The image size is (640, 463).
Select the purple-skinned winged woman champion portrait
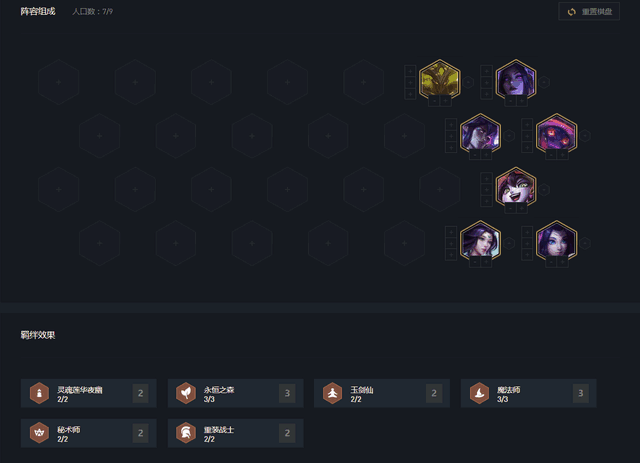516,80
